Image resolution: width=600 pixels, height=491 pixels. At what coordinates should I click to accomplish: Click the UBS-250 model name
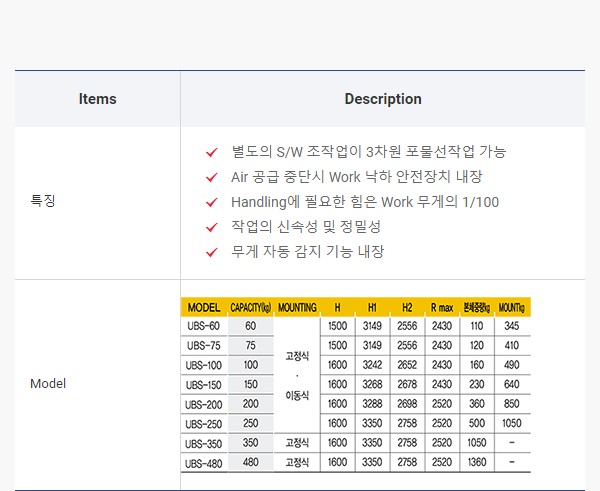[204, 423]
